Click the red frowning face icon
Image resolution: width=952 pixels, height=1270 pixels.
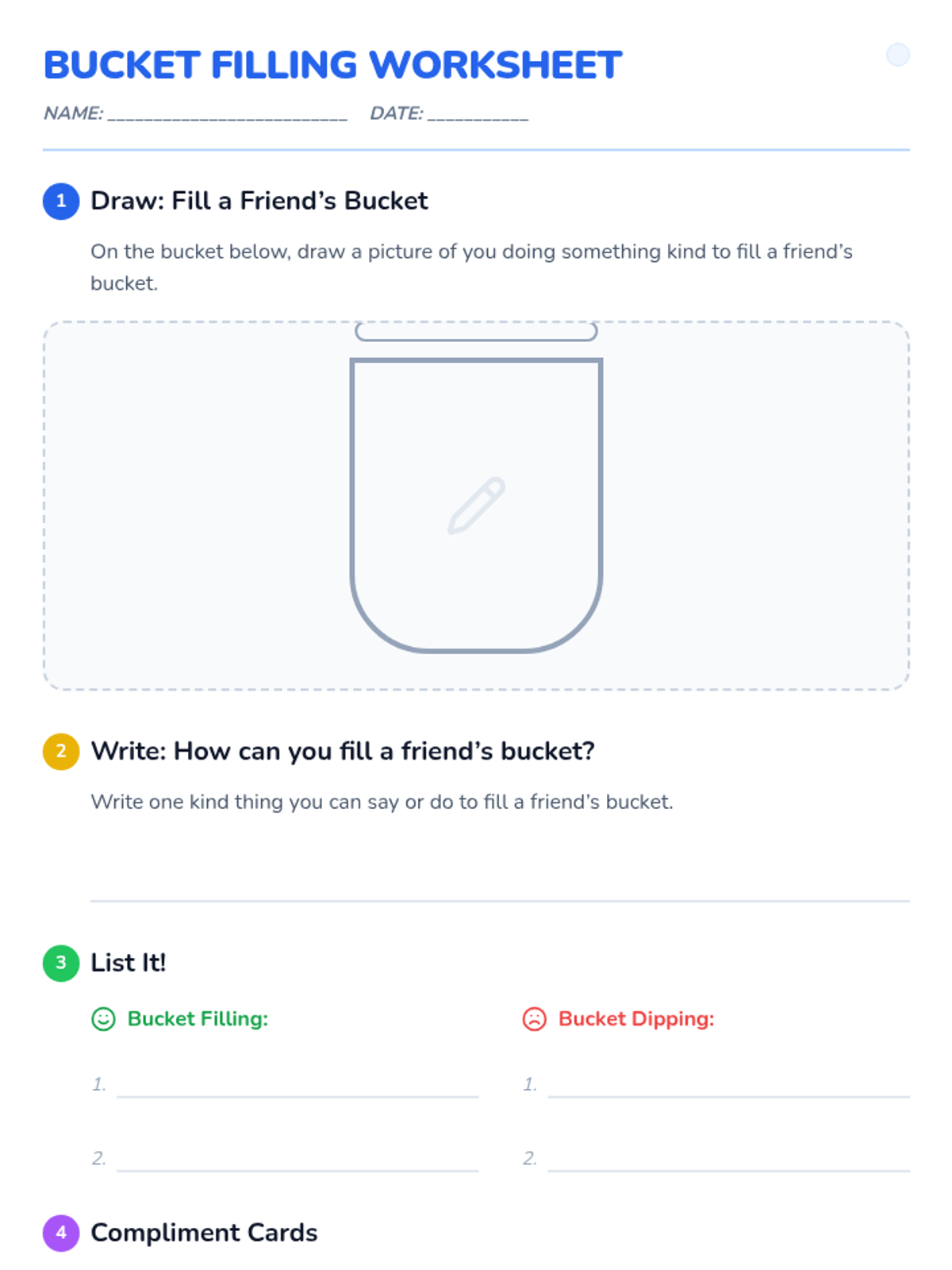(x=535, y=1019)
